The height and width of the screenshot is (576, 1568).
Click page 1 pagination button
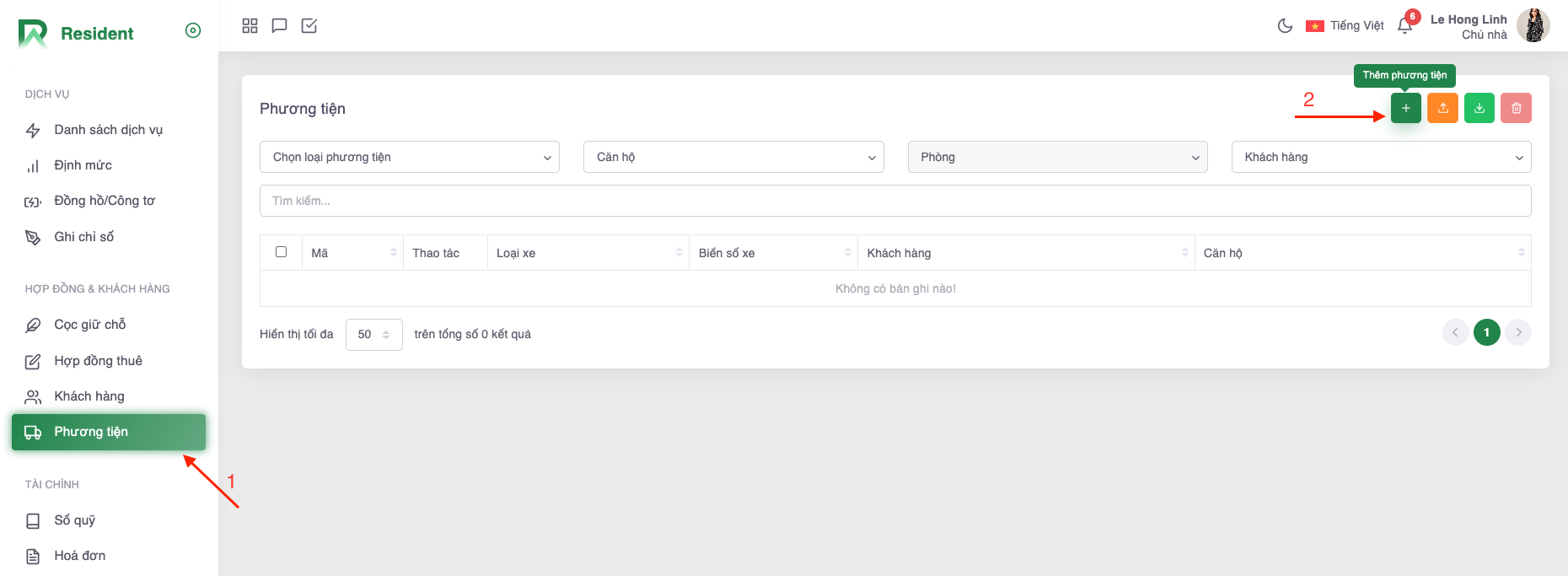click(x=1486, y=332)
